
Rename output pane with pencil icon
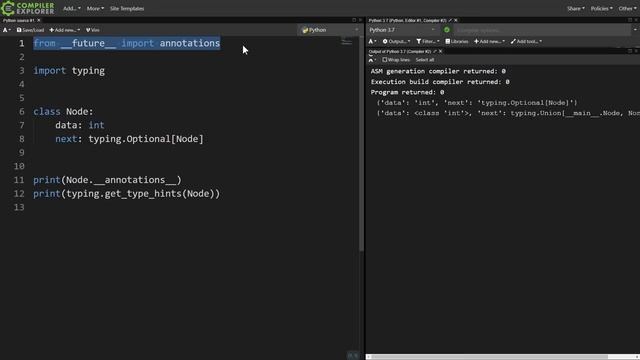435,51
